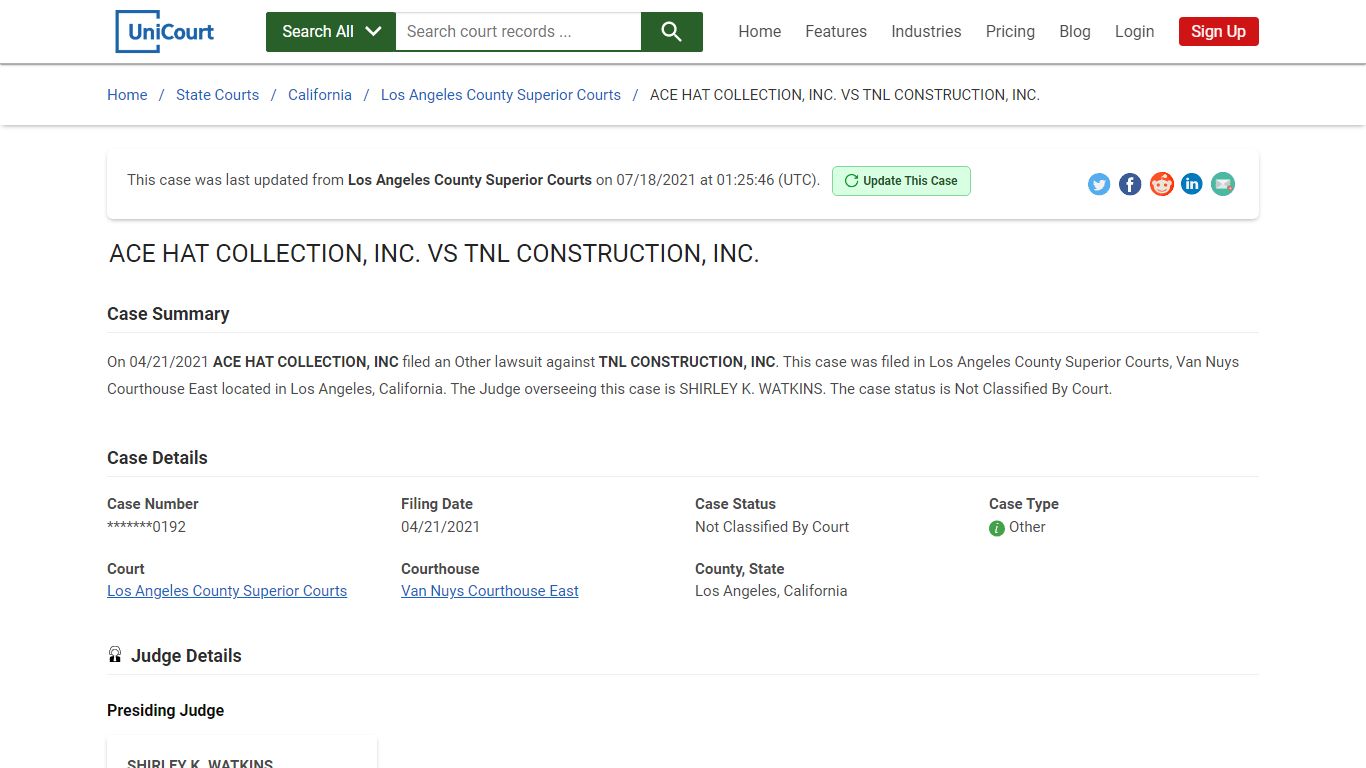Share the case on Facebook
This screenshot has height=768, width=1366.
tap(1130, 184)
